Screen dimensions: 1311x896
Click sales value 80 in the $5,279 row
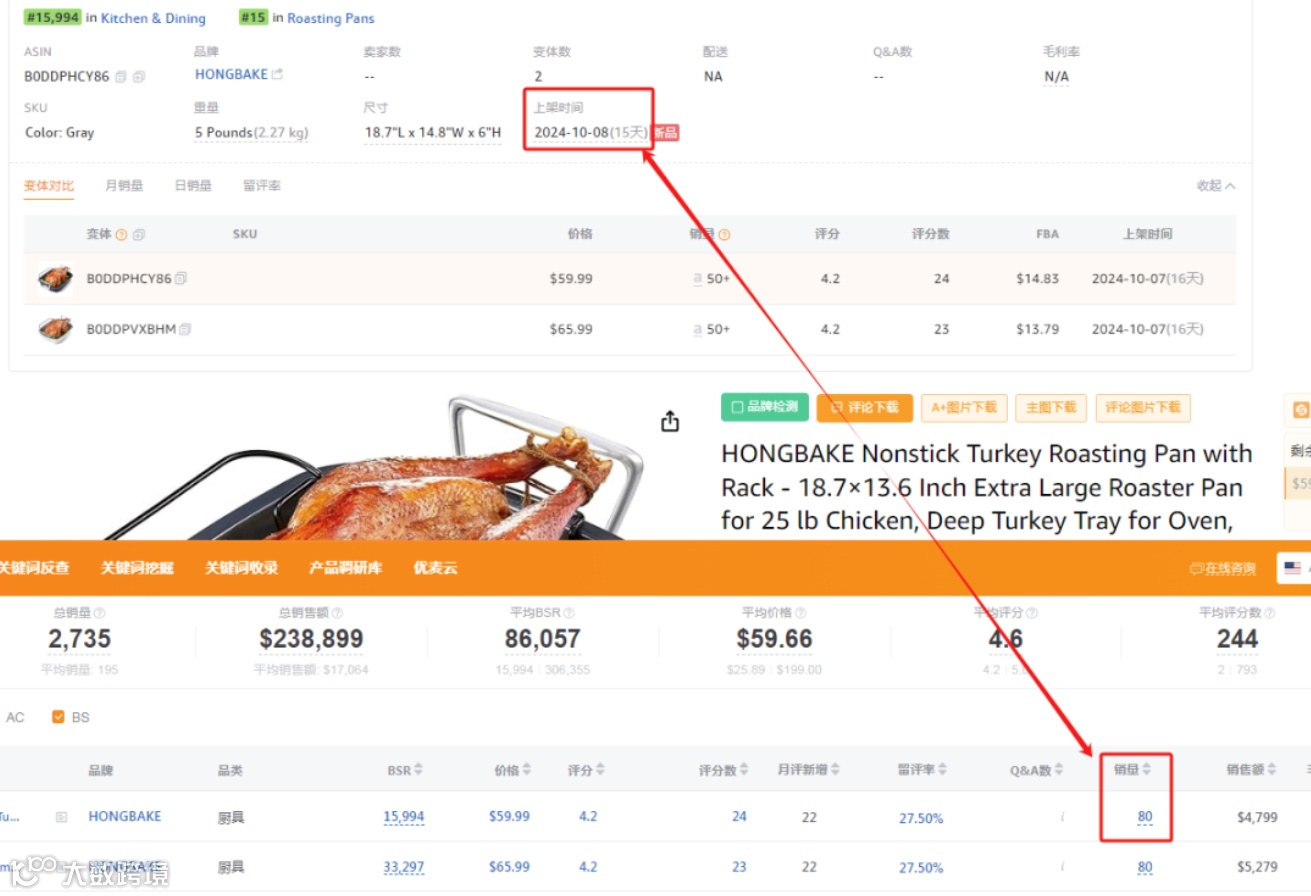(1145, 867)
